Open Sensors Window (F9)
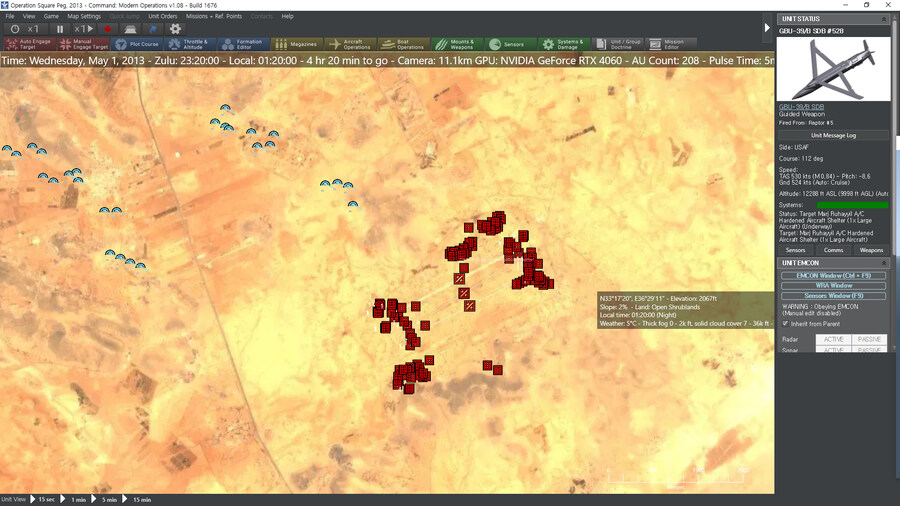Image resolution: width=900 pixels, height=506 pixels. pyautogui.click(x=833, y=296)
